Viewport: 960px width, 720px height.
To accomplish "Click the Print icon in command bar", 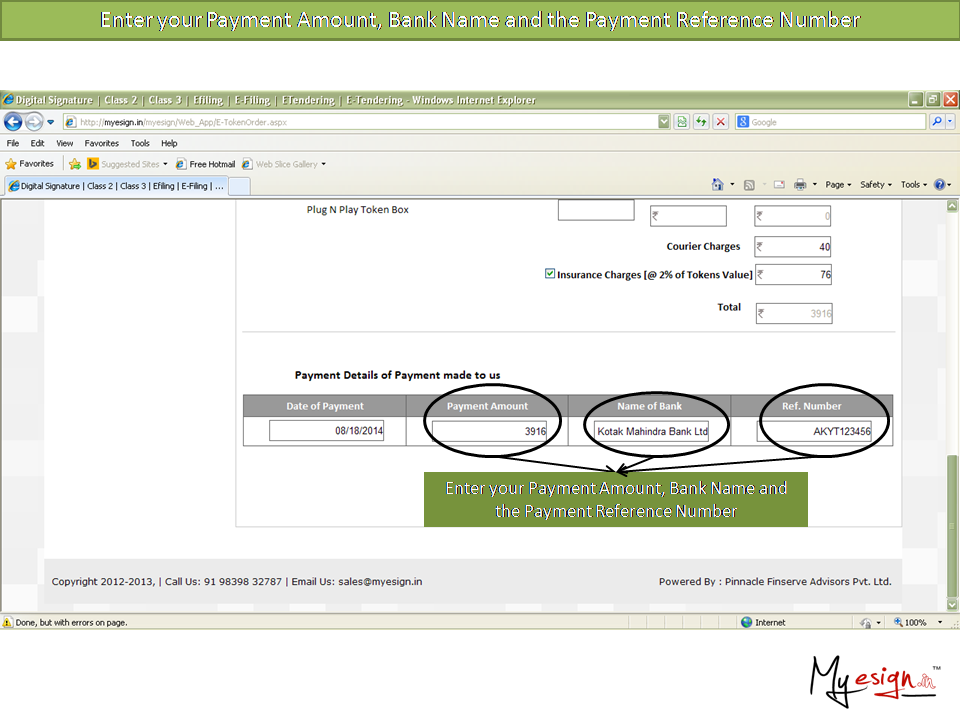I will point(800,185).
